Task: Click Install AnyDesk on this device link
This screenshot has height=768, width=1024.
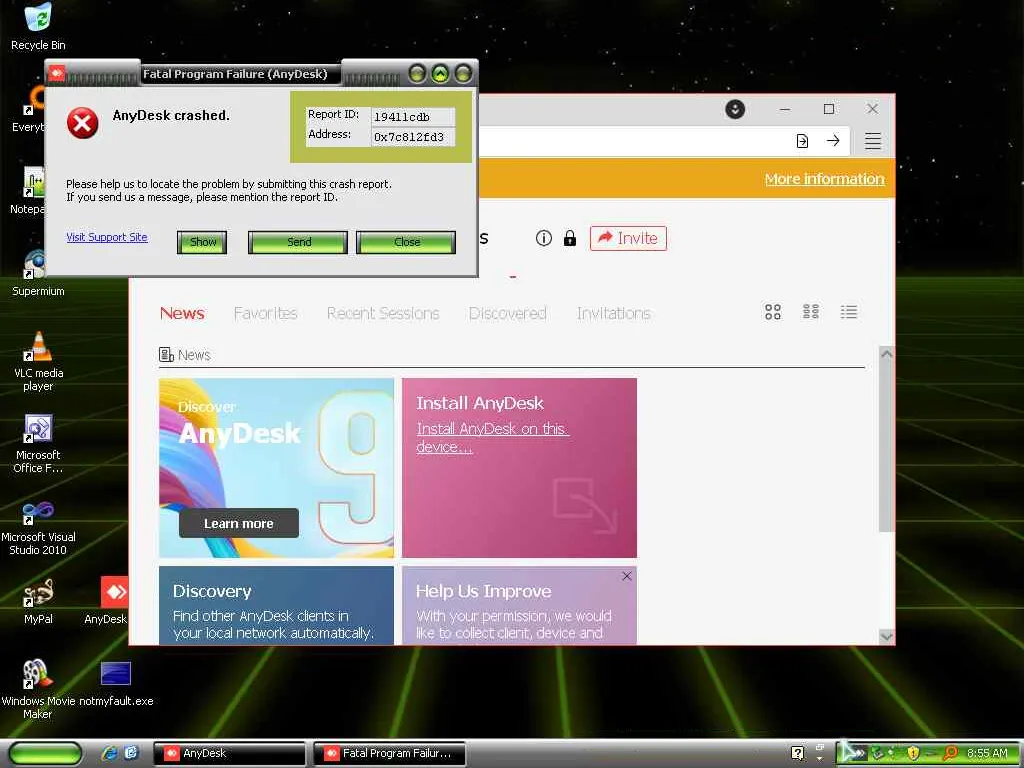Action: 492,438
